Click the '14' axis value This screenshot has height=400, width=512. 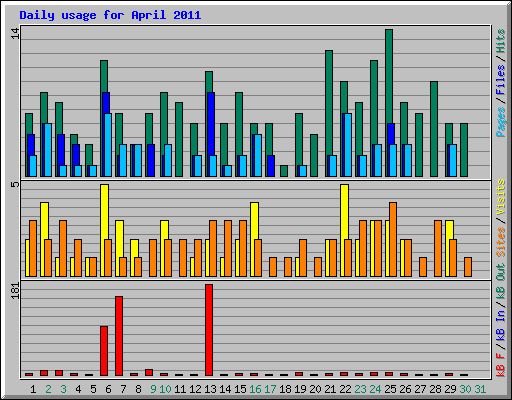coord(15,33)
